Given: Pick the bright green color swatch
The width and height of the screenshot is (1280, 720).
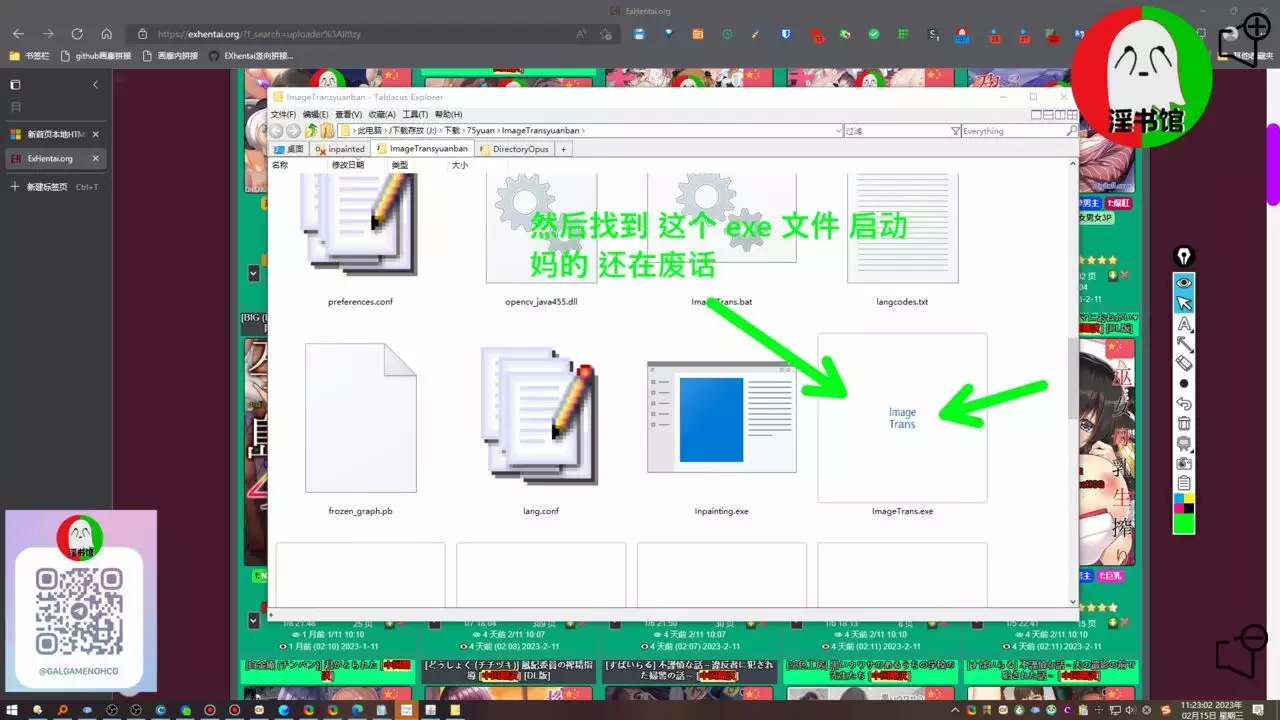Looking at the screenshot, I should [1184, 522].
